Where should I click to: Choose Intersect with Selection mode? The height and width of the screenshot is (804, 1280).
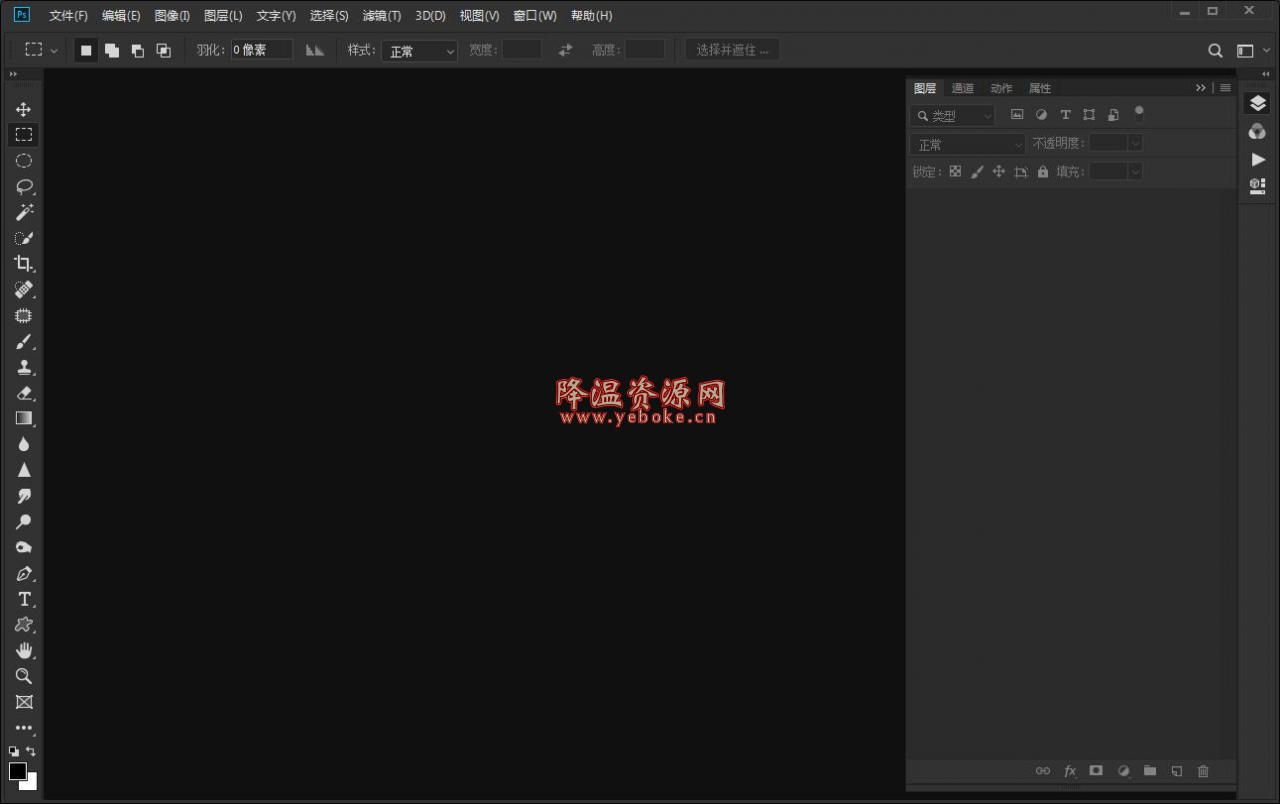tap(164, 50)
